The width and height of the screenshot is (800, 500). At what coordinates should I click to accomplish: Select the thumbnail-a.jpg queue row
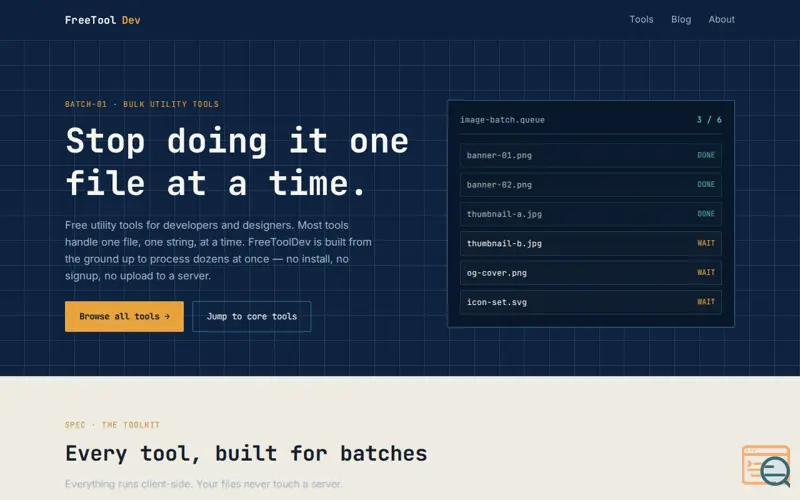pyautogui.click(x=590, y=214)
